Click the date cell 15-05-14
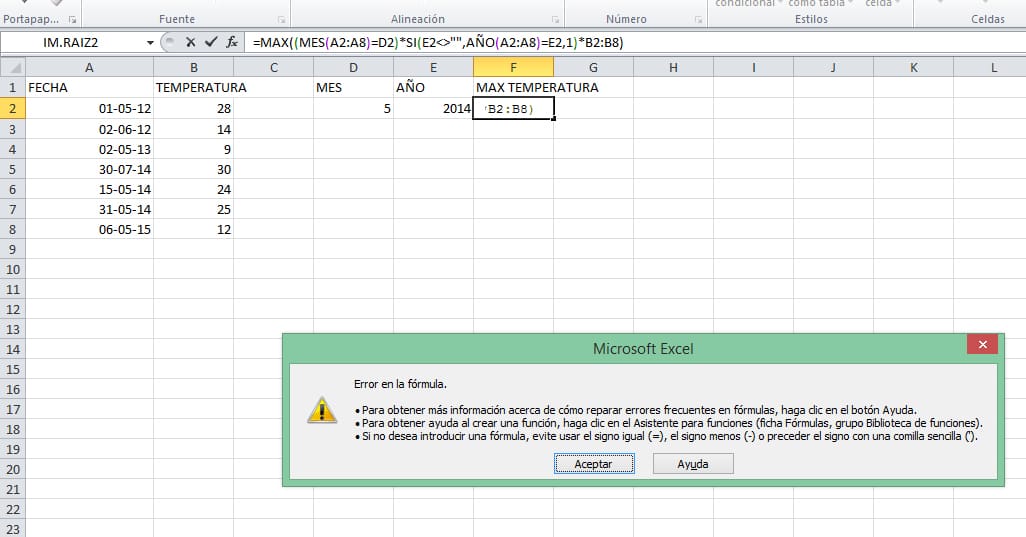This screenshot has width=1026, height=537. [x=90, y=190]
